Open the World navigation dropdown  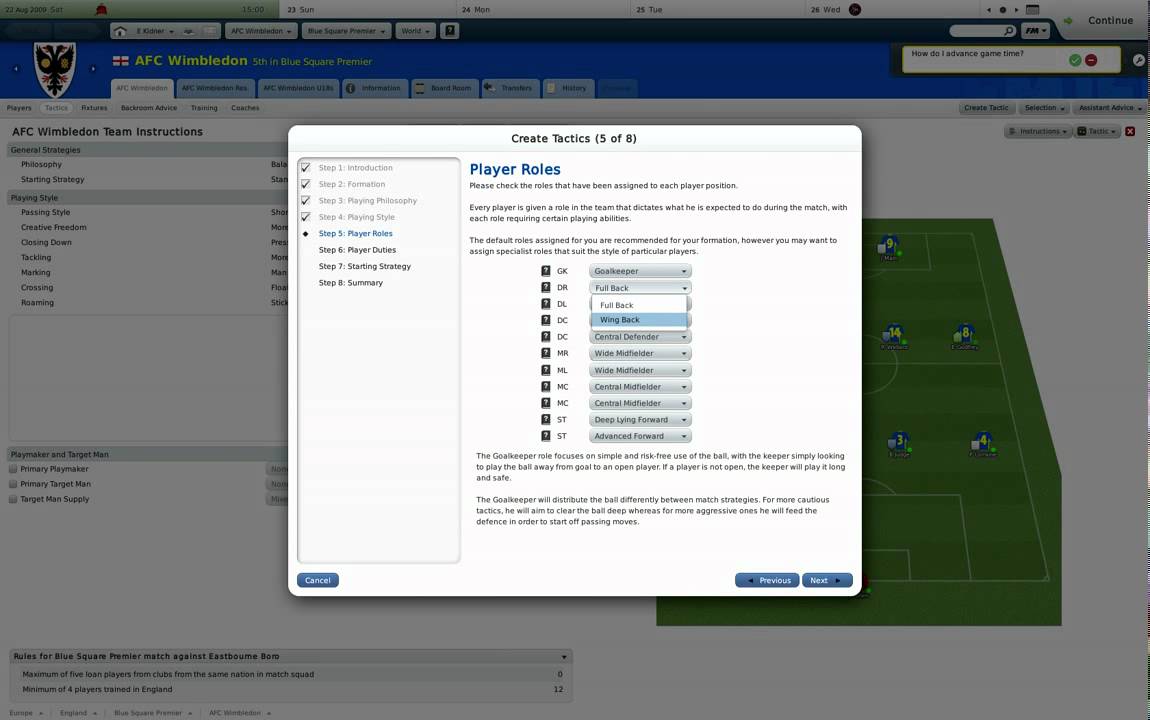(x=415, y=31)
